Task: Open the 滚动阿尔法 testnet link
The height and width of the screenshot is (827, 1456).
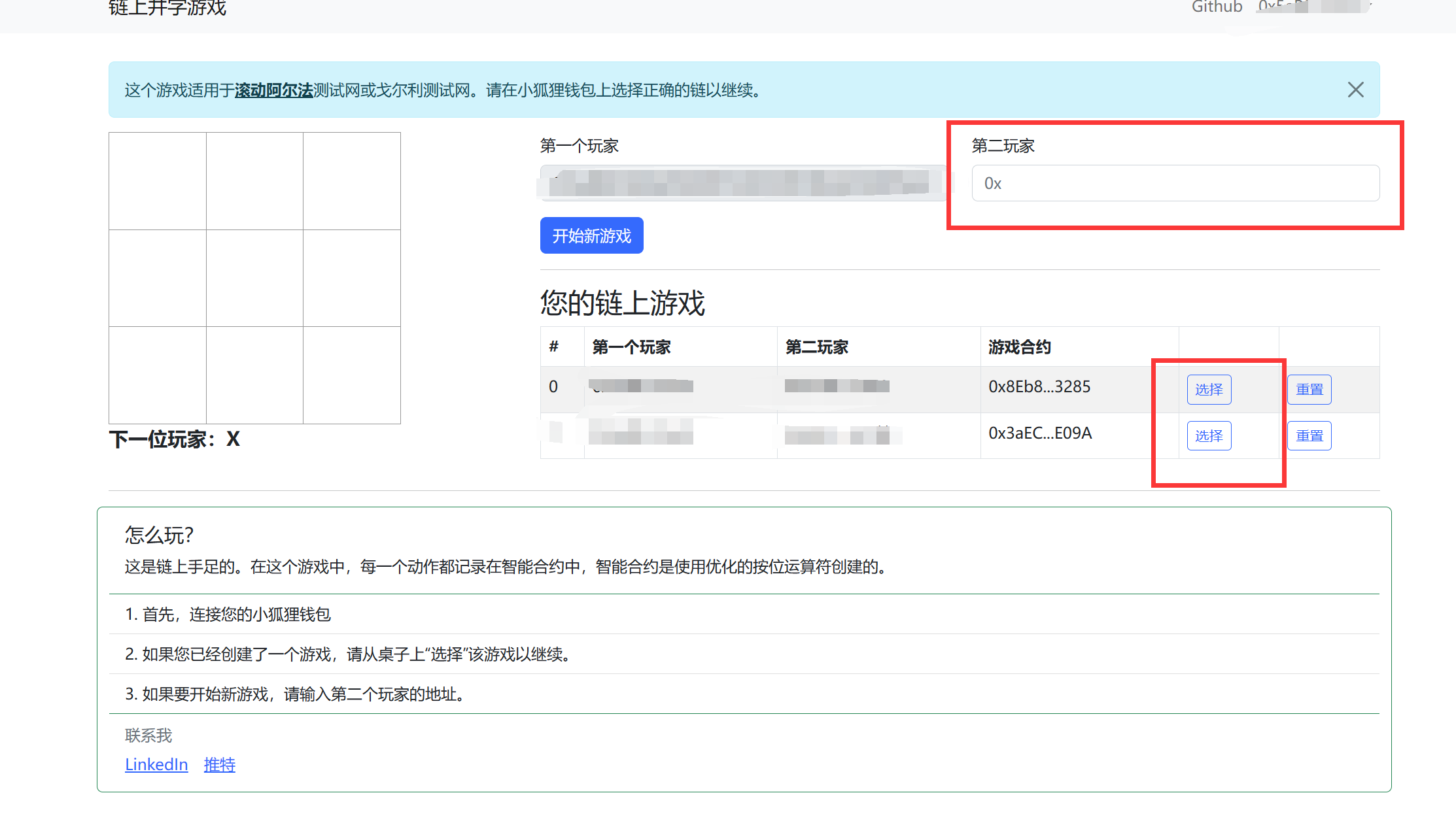Action: point(273,90)
